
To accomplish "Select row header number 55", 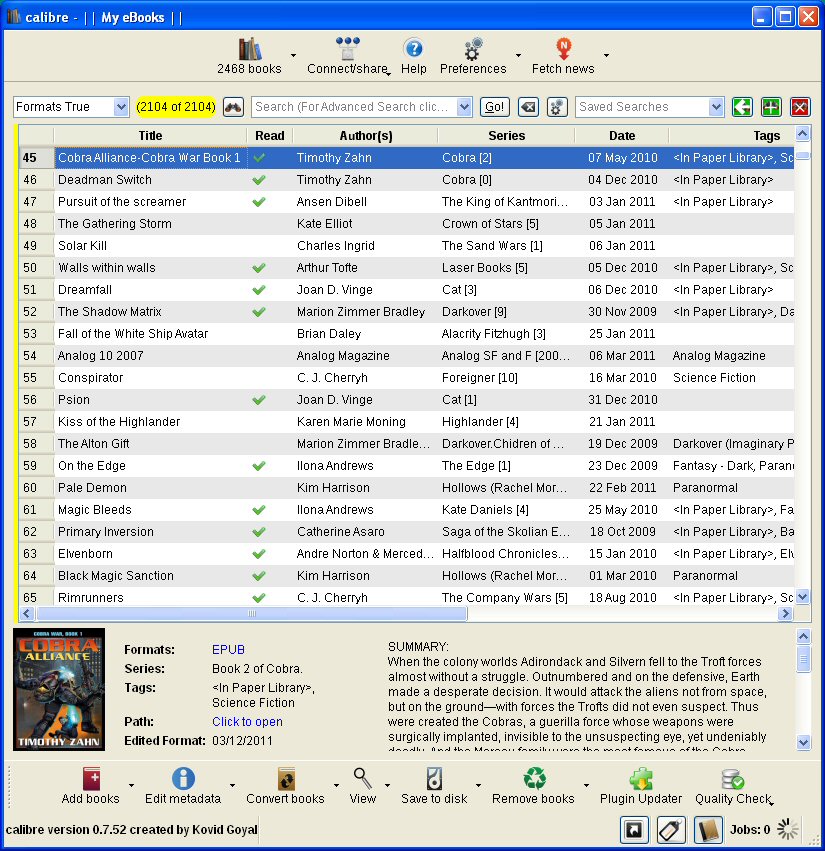I will point(36,378).
